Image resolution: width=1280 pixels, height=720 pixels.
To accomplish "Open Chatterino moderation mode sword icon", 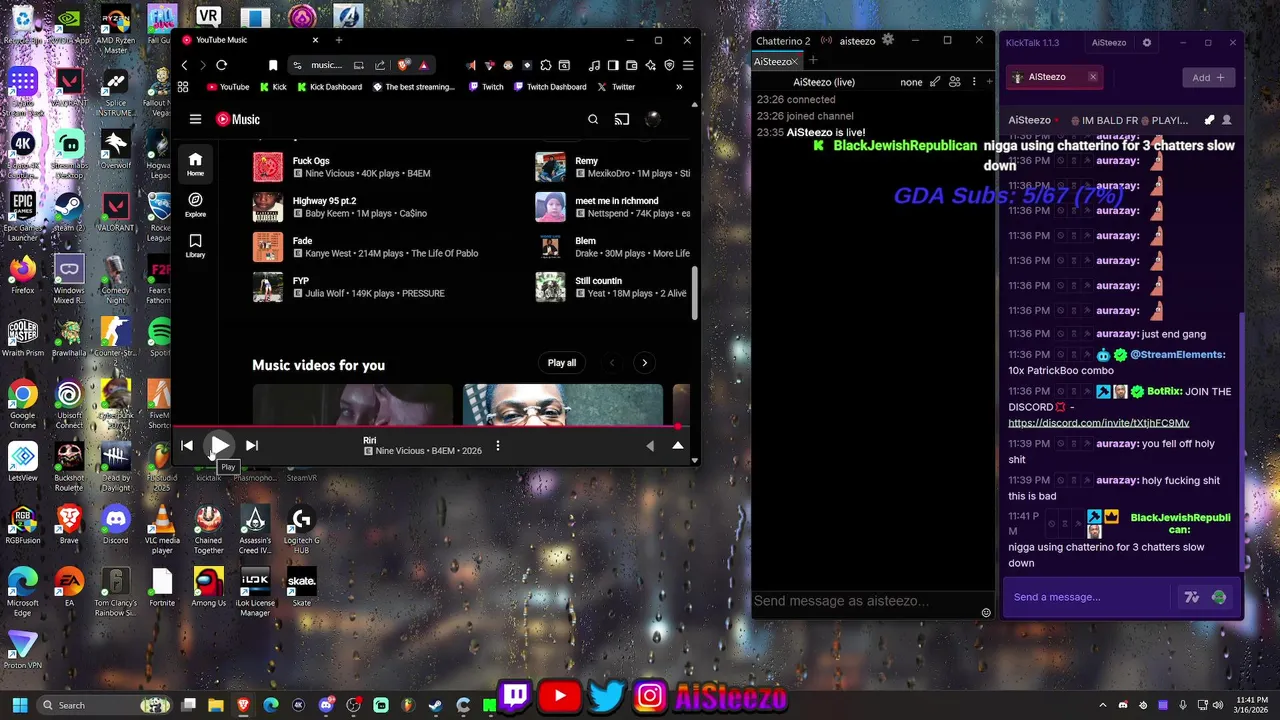I will click(x=935, y=82).
